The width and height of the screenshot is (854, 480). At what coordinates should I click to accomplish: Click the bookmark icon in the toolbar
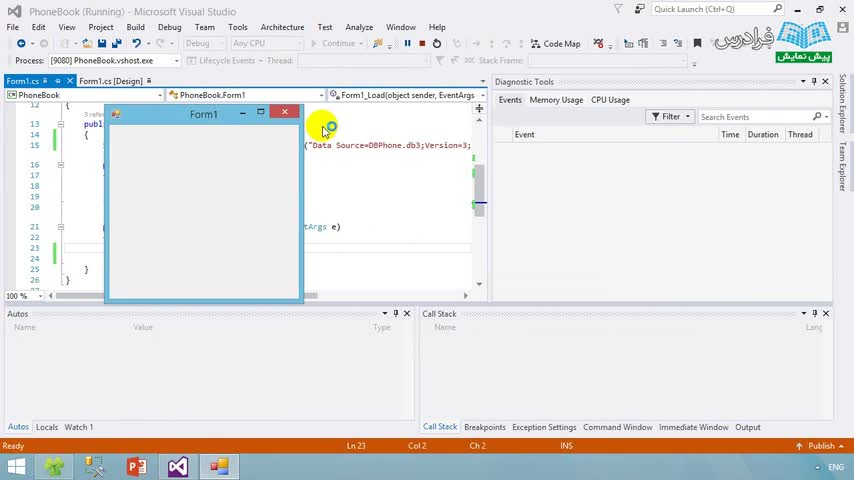[x=697, y=44]
